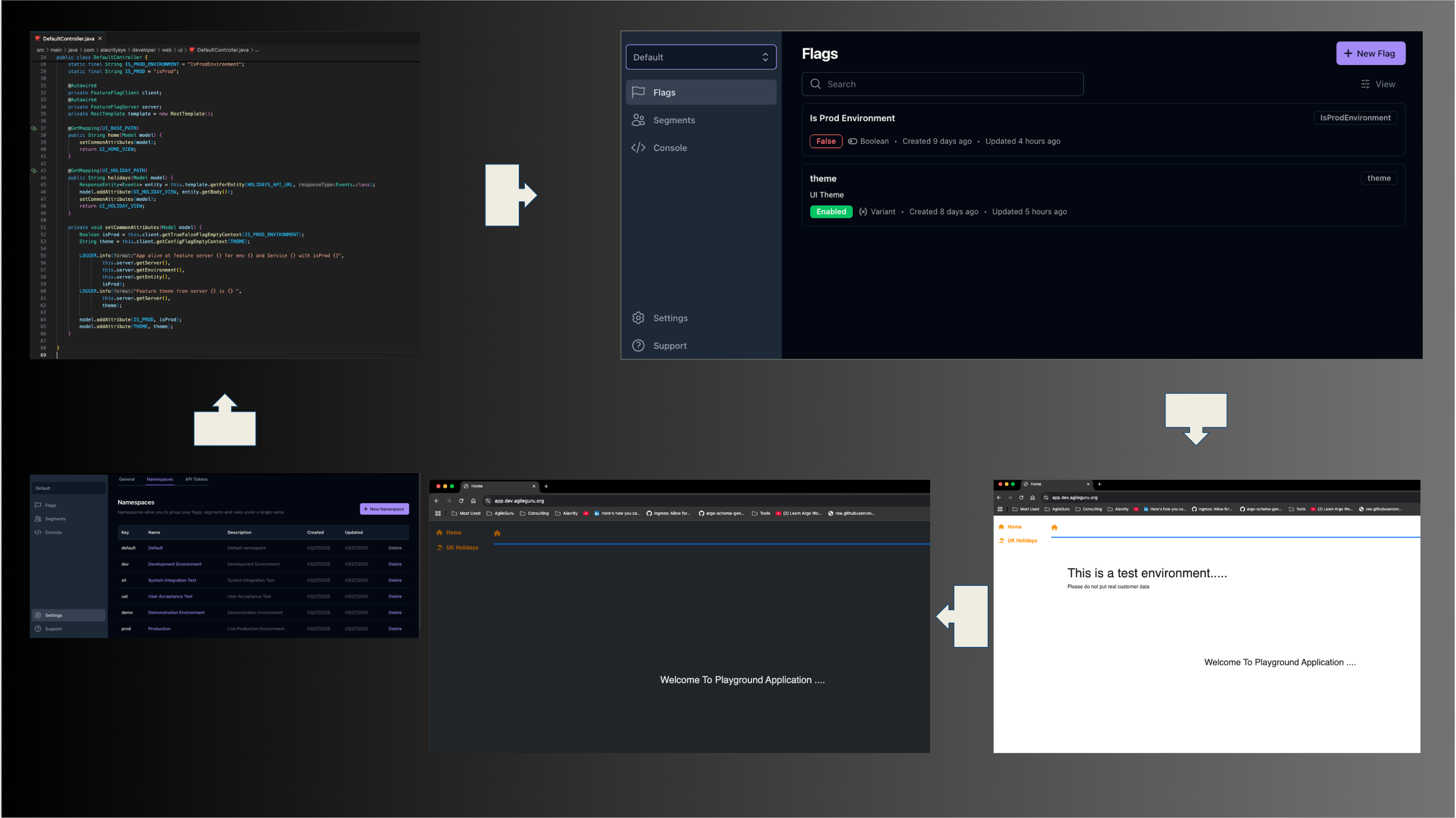Image resolution: width=1456 pixels, height=818 pixels.
Task: Create a flag with the New Flag button
Action: tap(1371, 52)
